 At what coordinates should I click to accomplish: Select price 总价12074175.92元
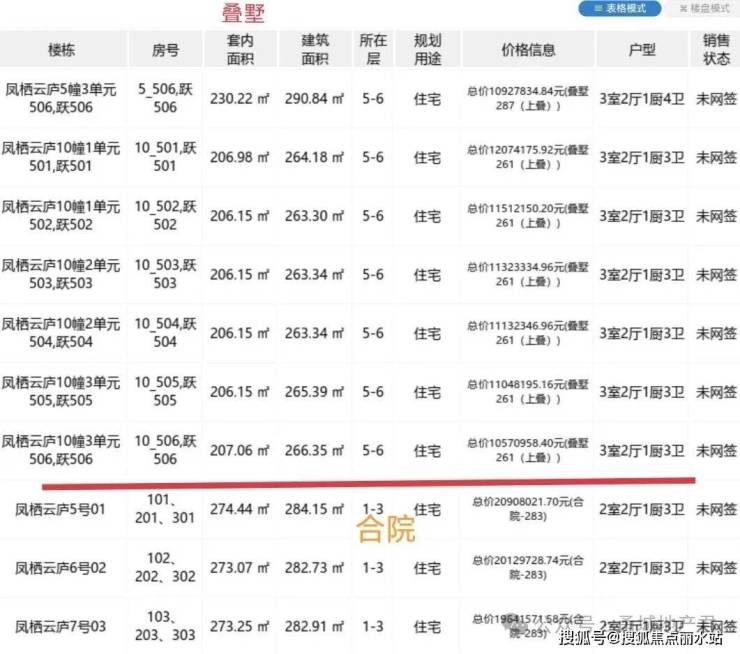[x=528, y=157]
